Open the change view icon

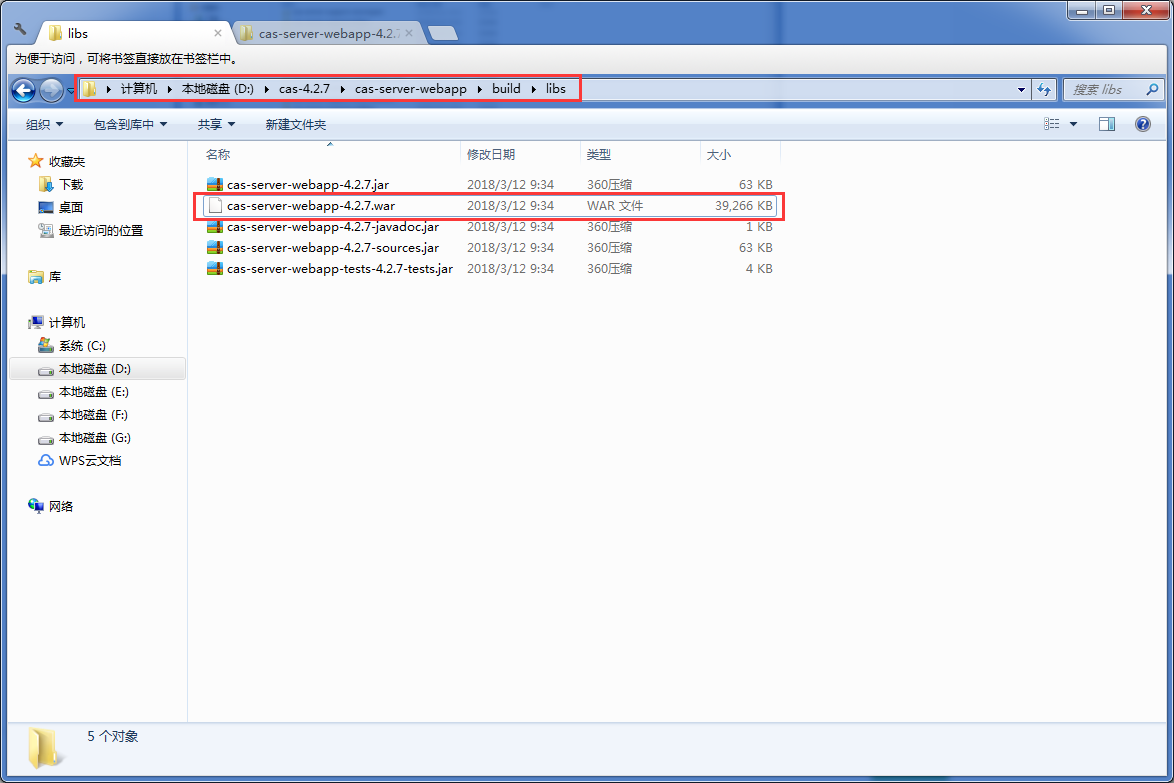(x=1052, y=124)
